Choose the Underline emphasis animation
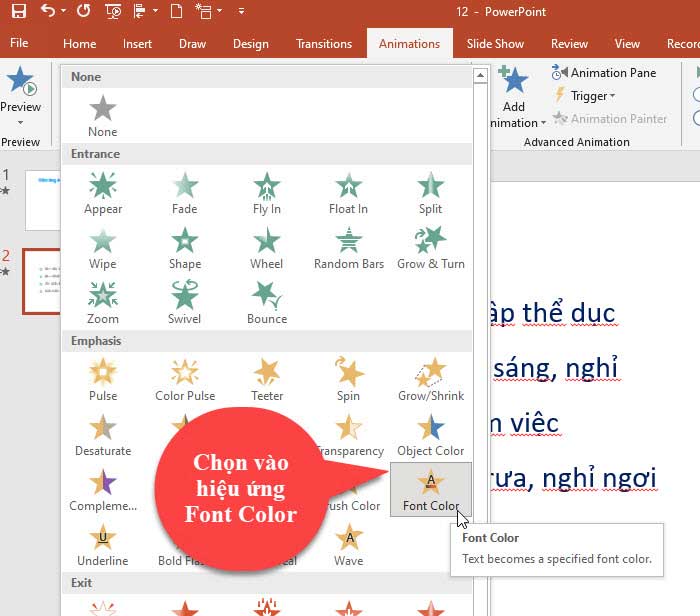The height and width of the screenshot is (616, 700). coord(103,545)
